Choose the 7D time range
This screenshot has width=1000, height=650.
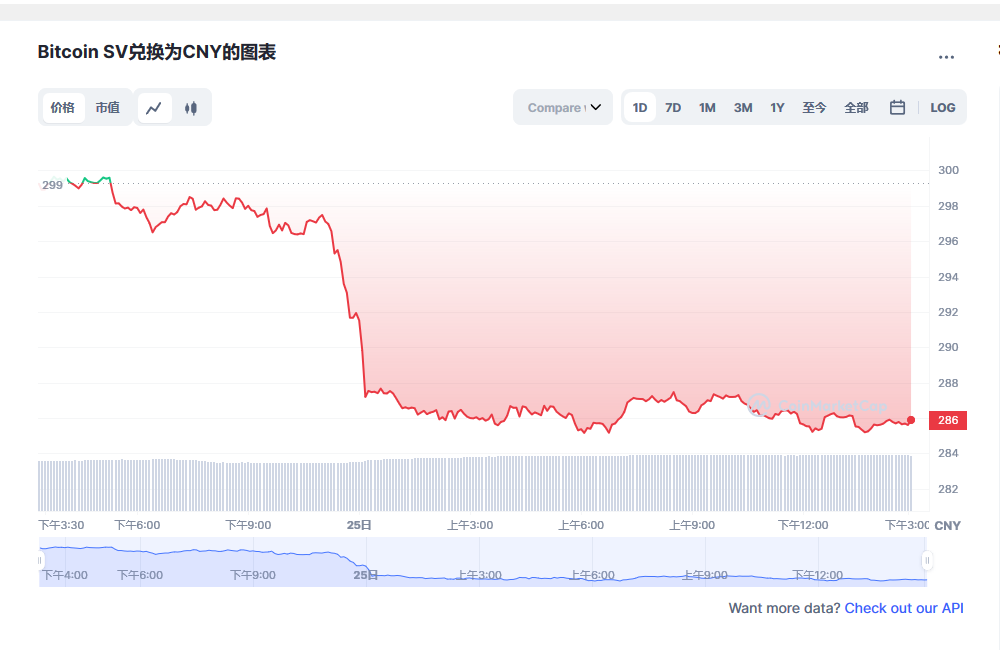pyautogui.click(x=673, y=107)
